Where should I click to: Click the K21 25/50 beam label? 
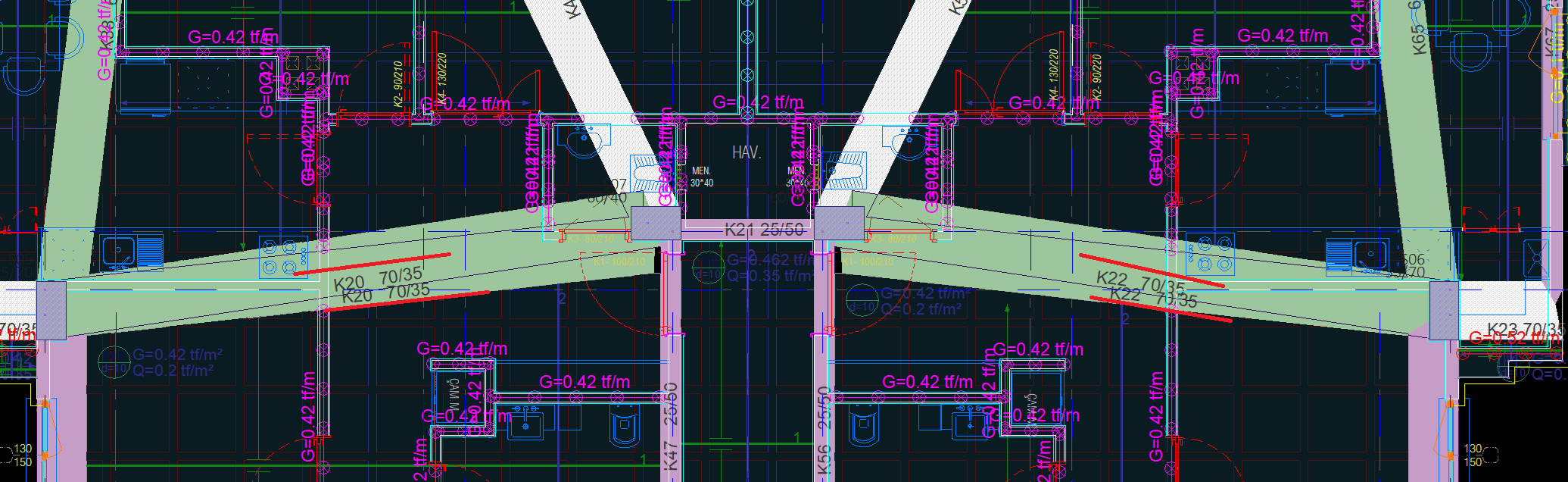(764, 230)
